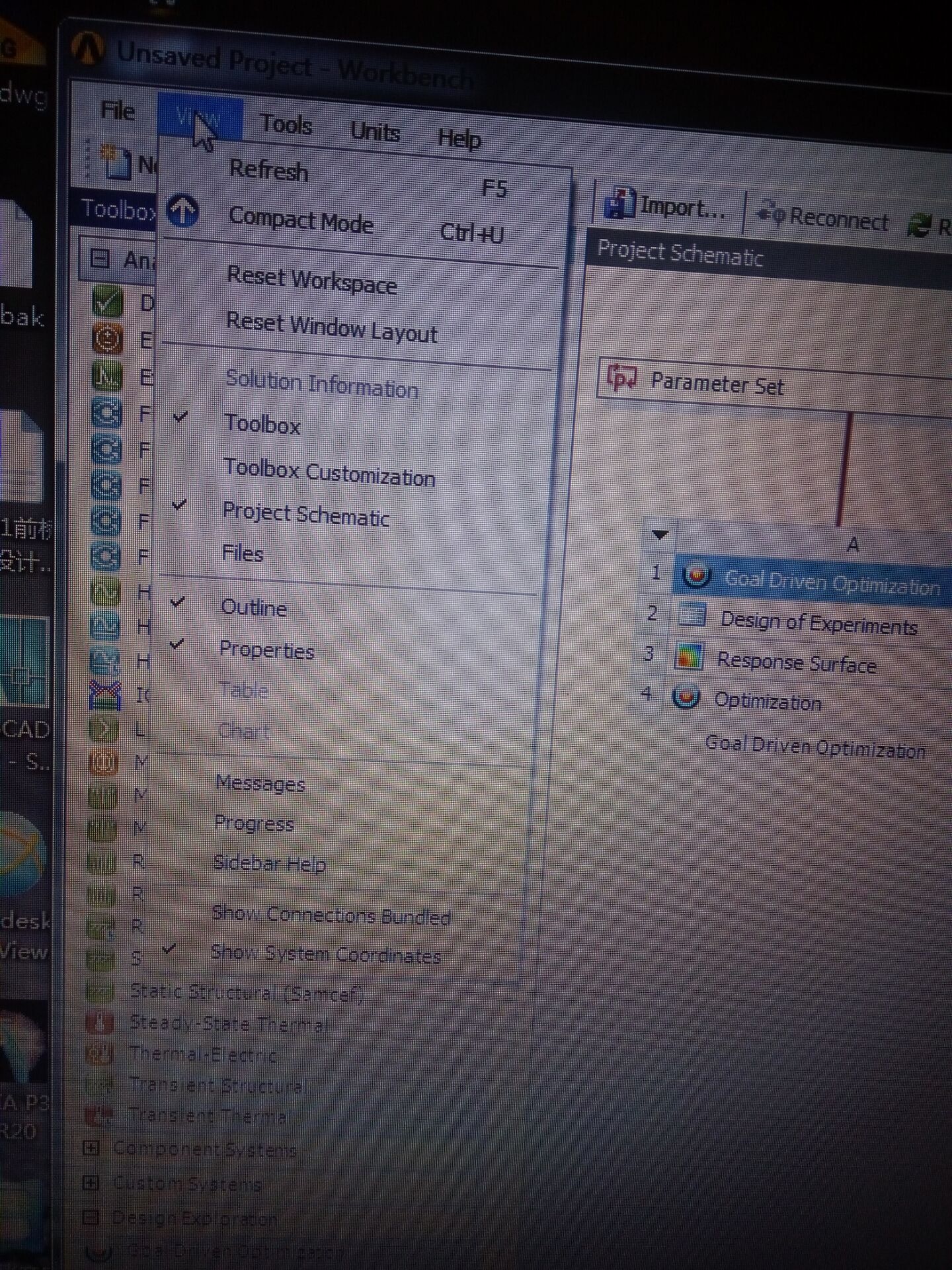Click the Unsaved Project - Workbench title bar
Screen dimensions: 952x1270
point(295,67)
